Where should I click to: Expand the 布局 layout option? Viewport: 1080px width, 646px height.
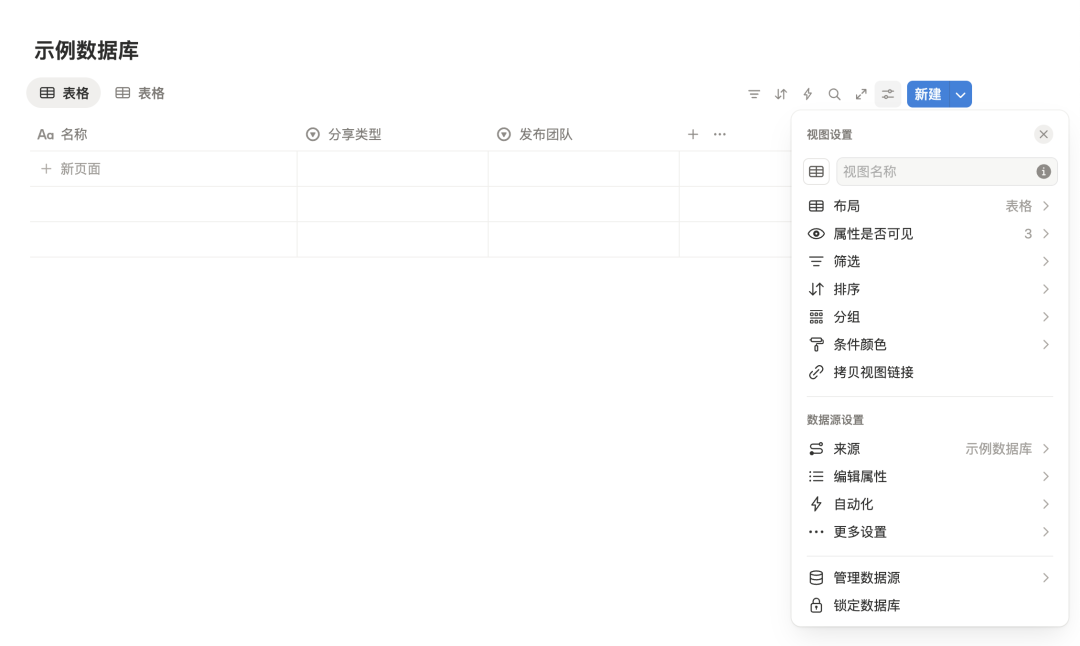928,206
